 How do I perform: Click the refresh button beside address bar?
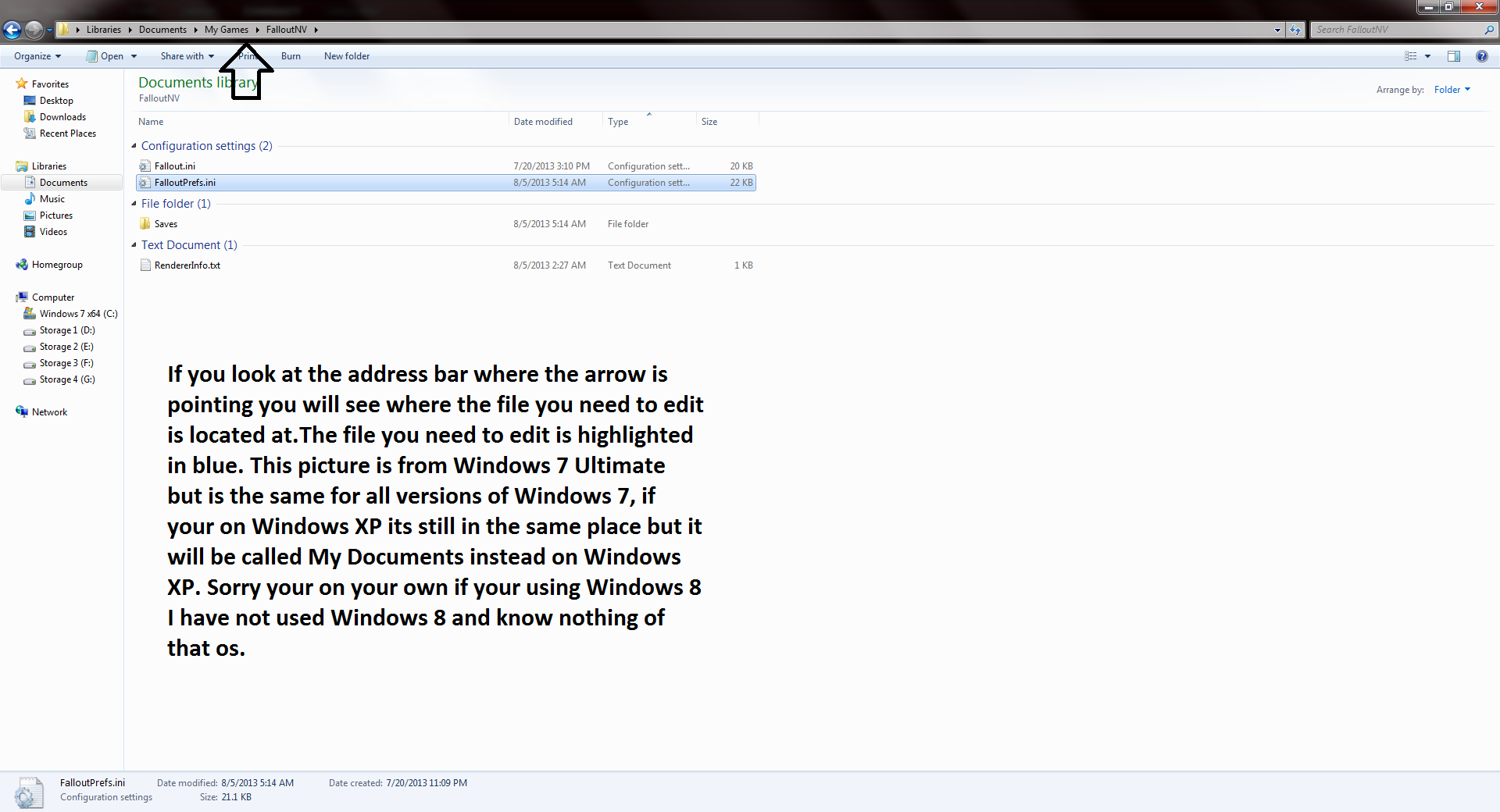1295,30
